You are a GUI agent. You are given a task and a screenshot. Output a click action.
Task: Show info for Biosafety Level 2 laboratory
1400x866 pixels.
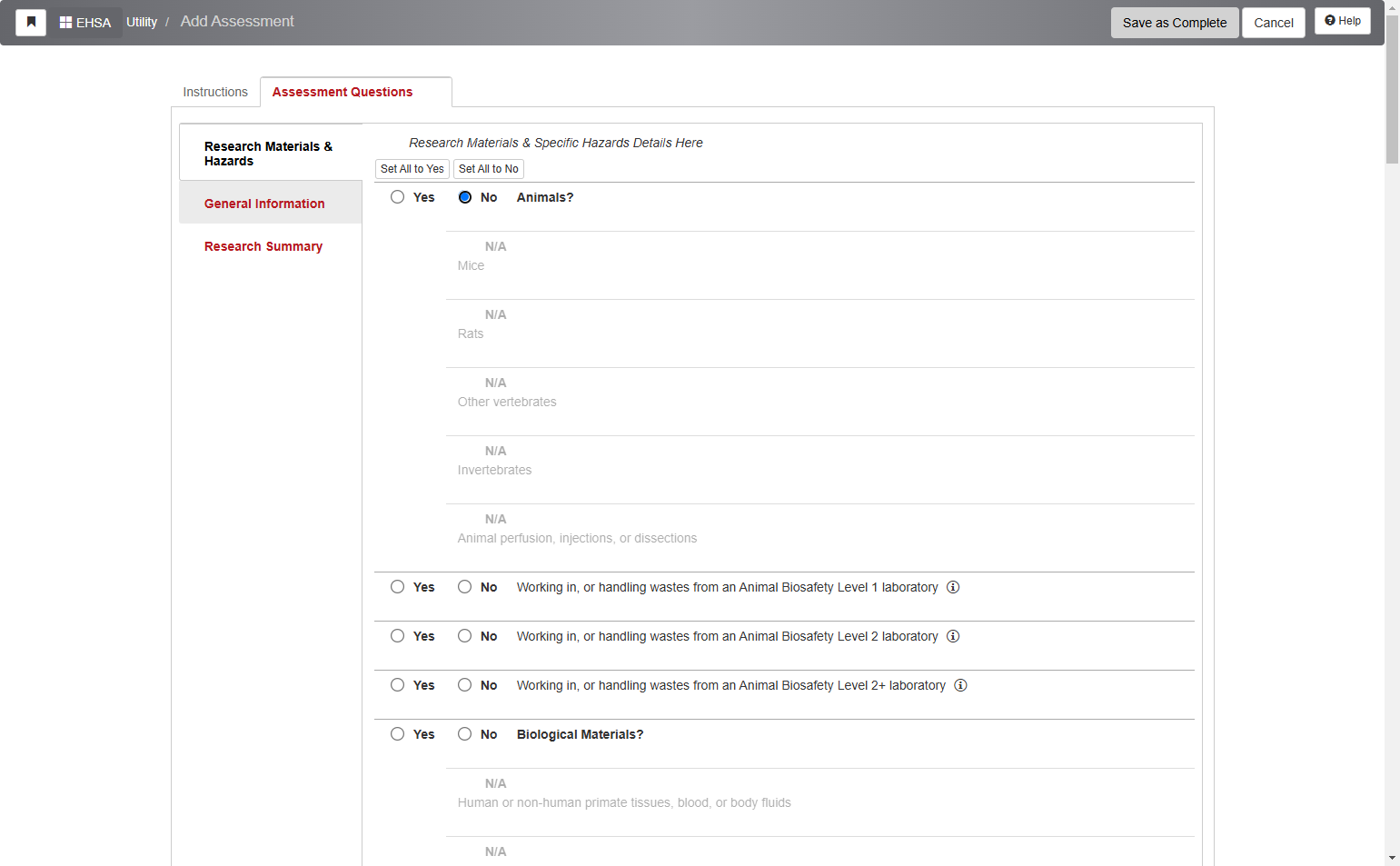[x=953, y=636]
